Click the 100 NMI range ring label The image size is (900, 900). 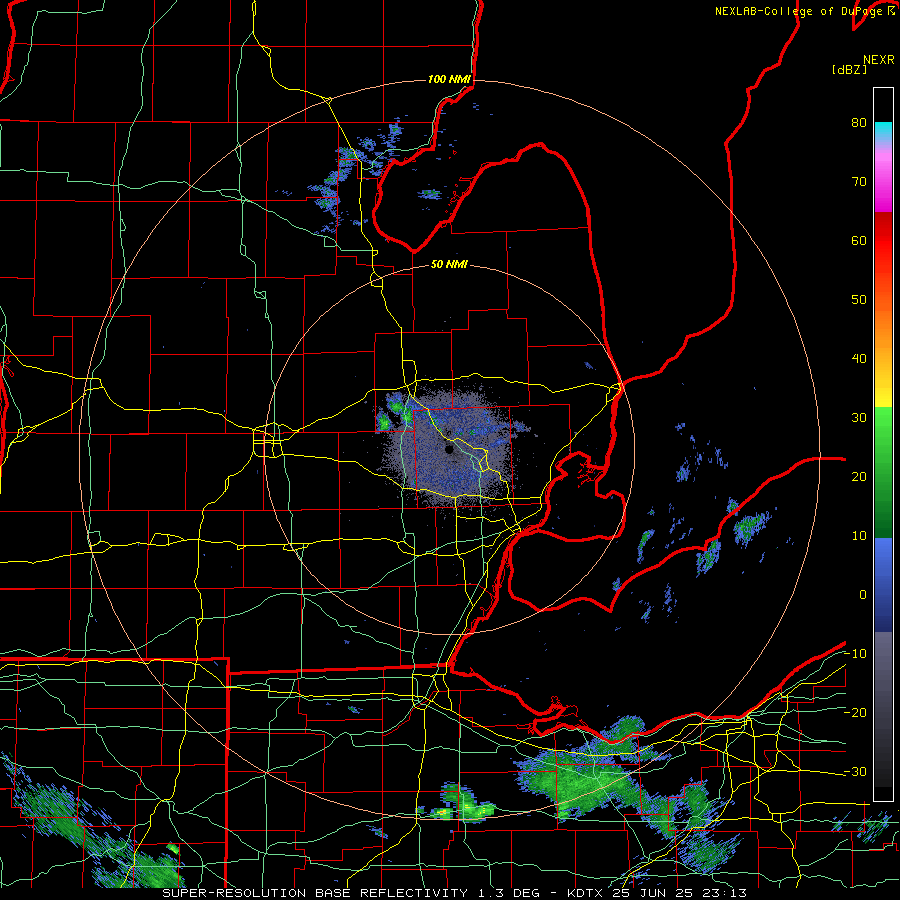(x=449, y=79)
